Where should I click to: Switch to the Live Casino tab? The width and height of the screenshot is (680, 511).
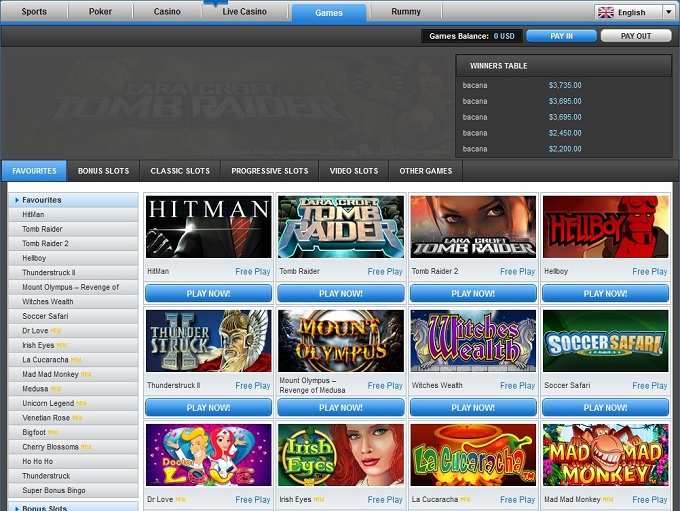[244, 13]
